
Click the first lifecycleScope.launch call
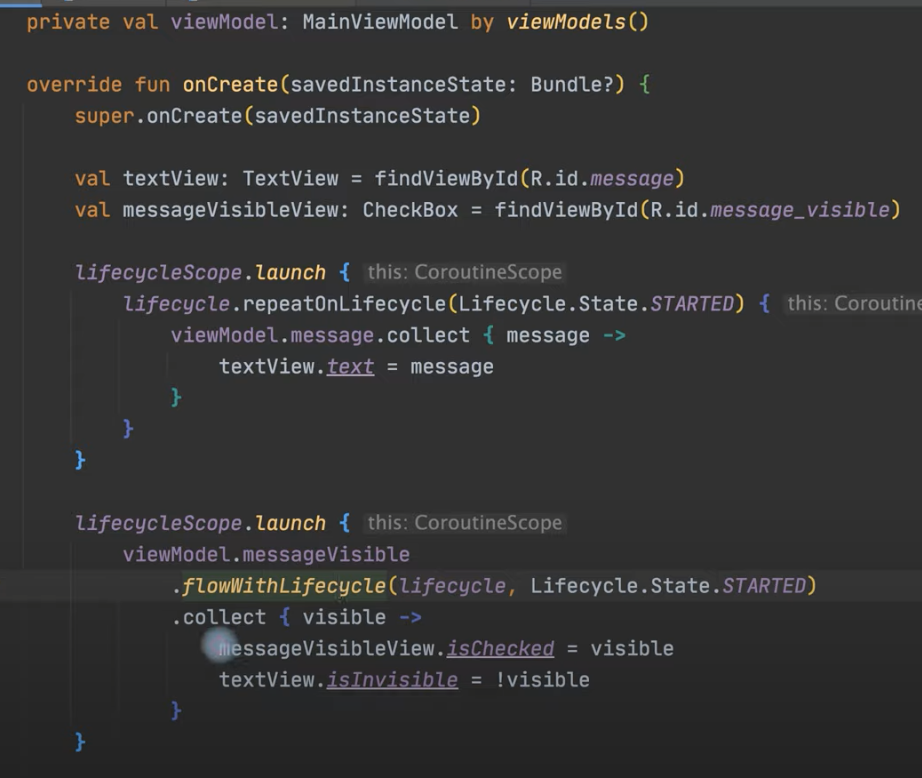click(200, 272)
